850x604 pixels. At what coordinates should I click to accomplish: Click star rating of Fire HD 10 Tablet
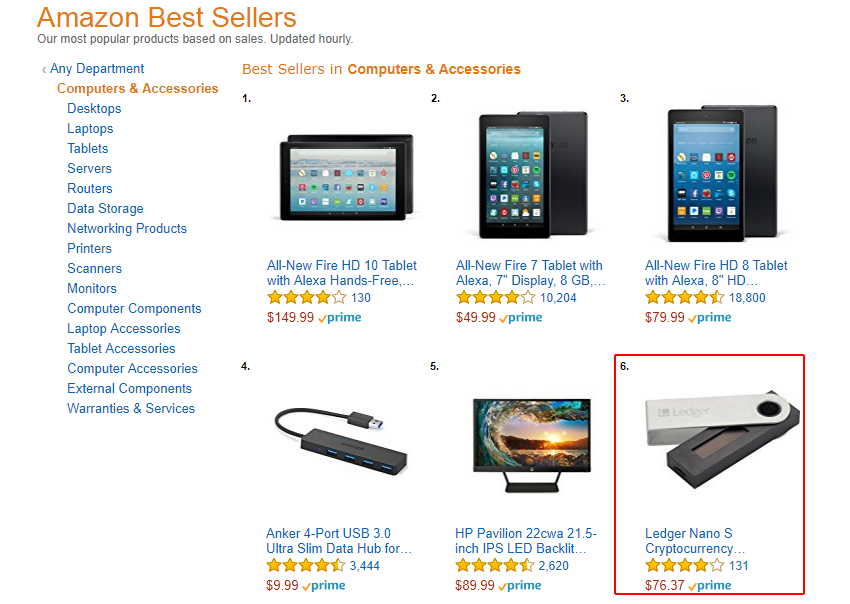[306, 298]
